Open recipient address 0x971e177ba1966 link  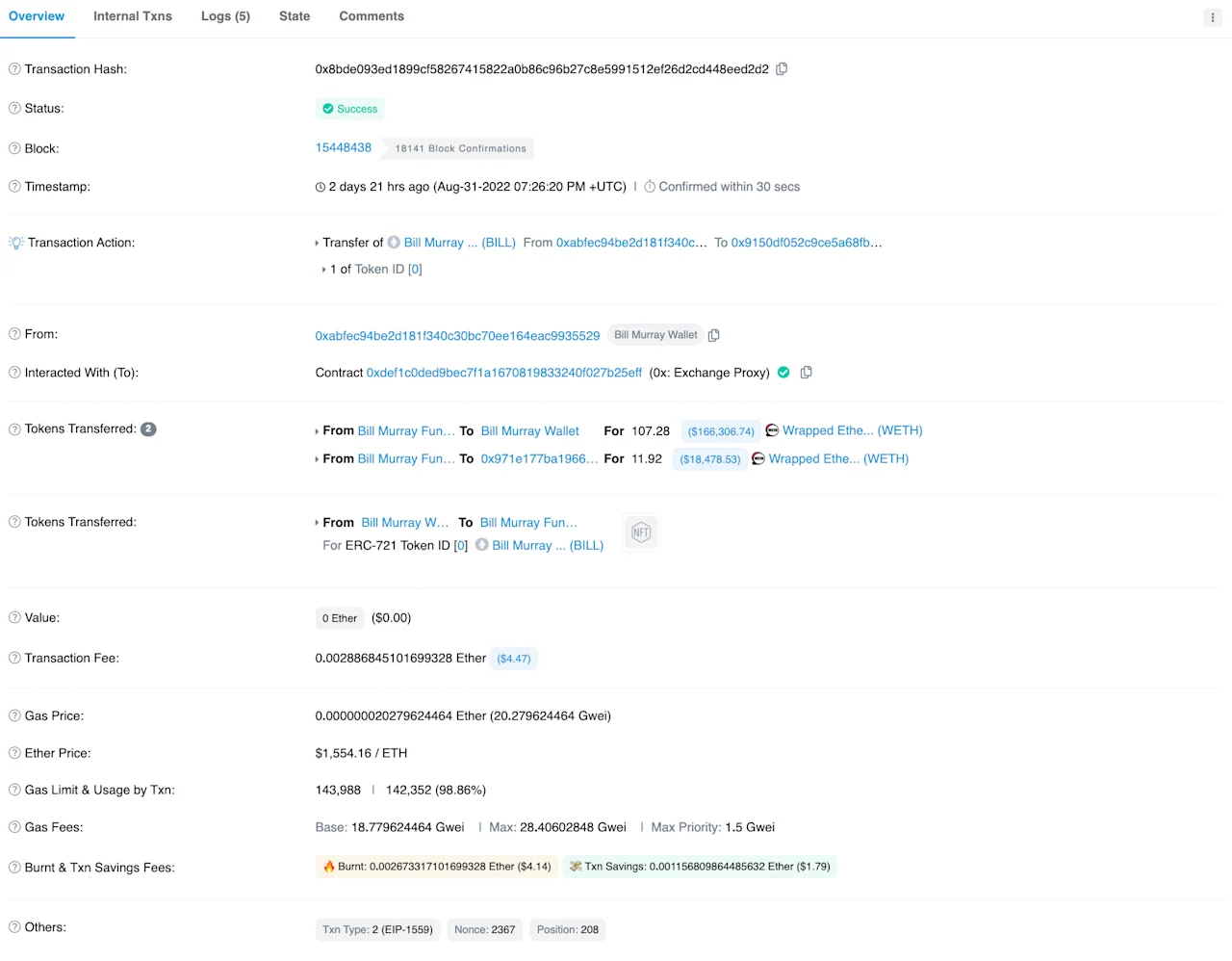(x=539, y=458)
